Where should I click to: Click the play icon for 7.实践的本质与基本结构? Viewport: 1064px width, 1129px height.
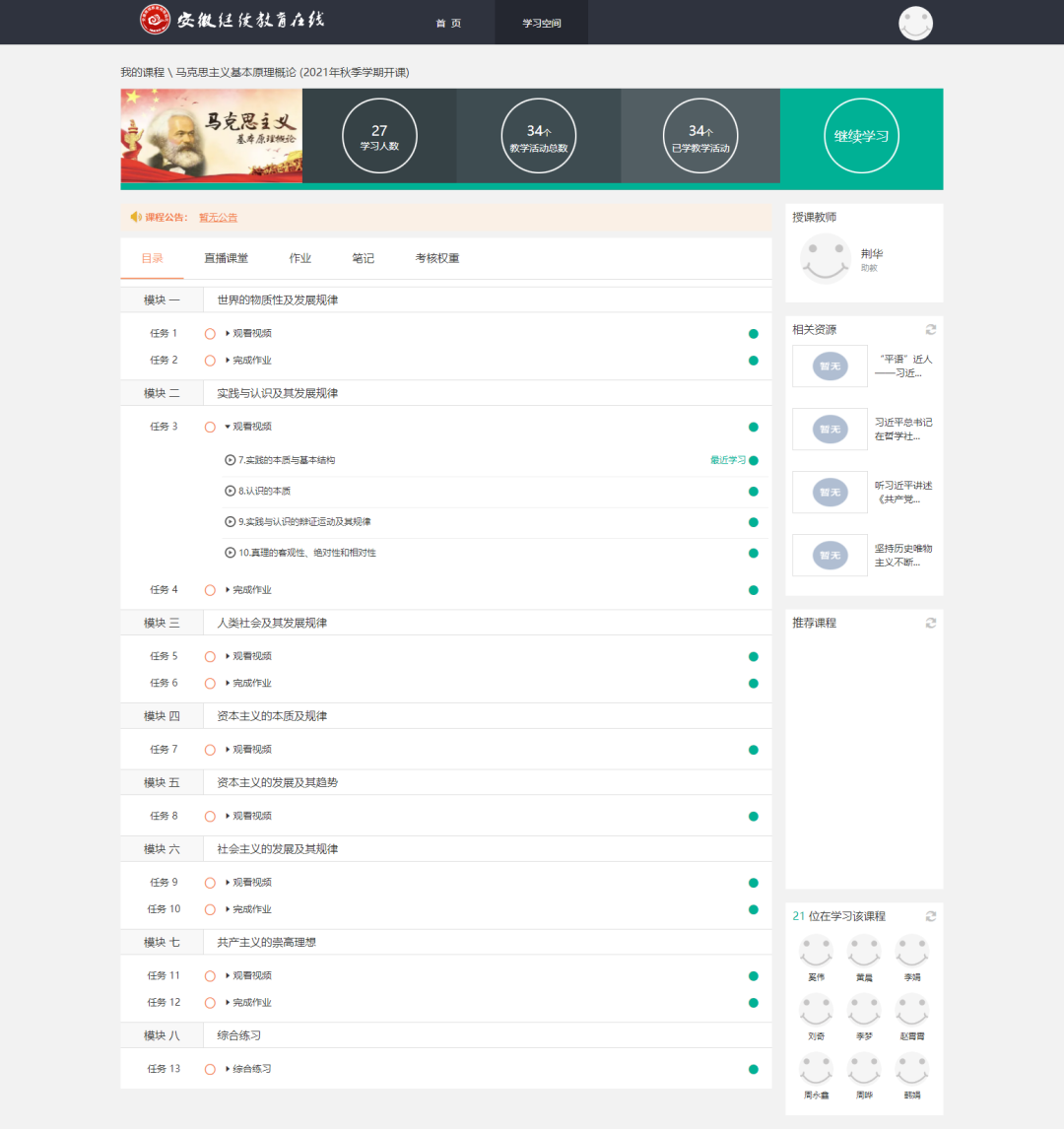[231, 460]
